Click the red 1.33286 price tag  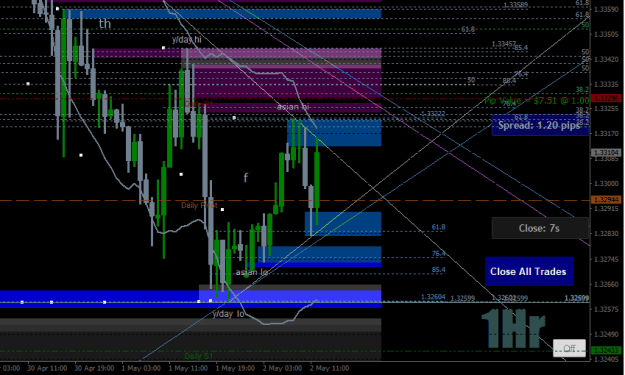pos(606,98)
